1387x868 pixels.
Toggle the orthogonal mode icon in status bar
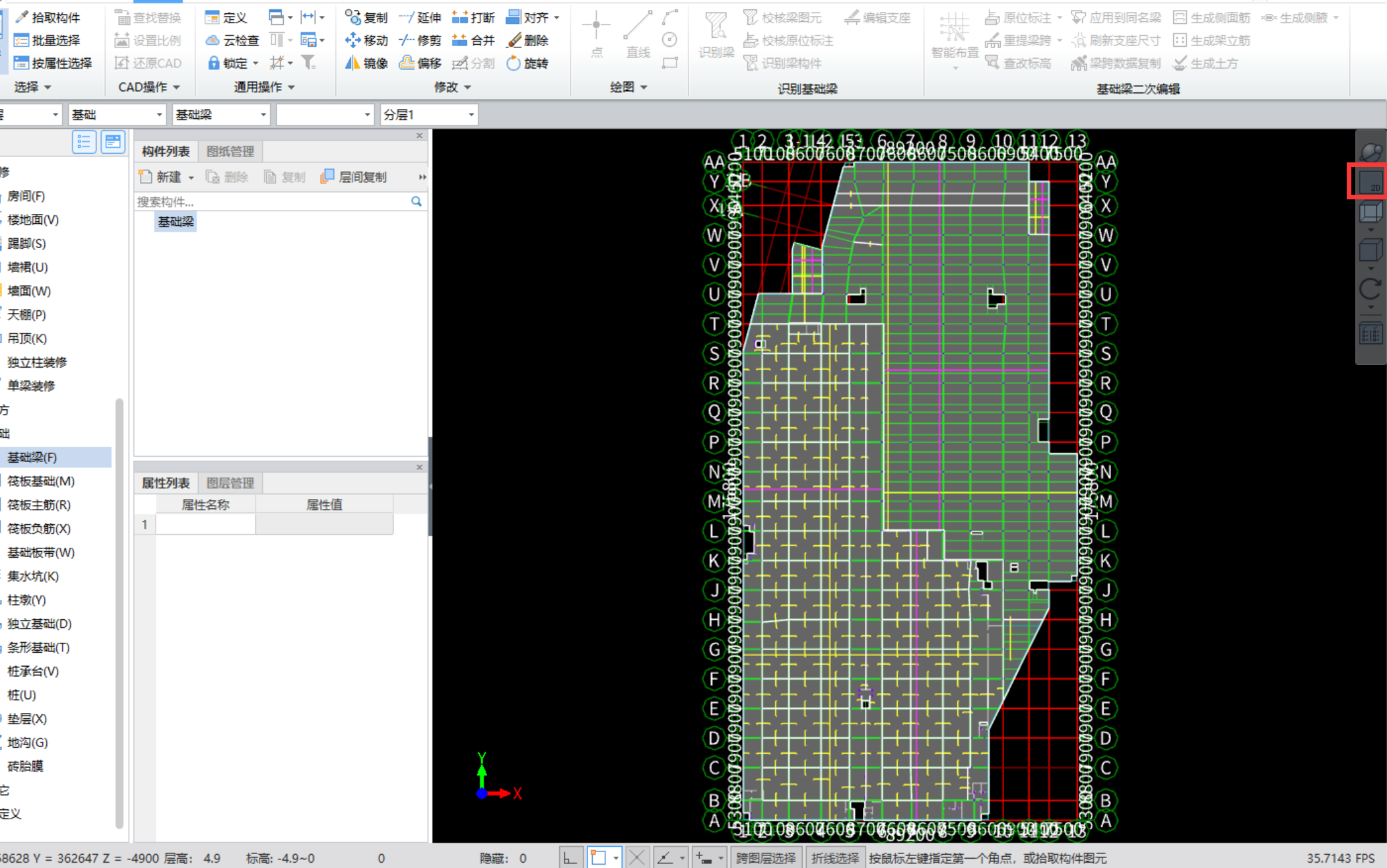(x=570, y=858)
